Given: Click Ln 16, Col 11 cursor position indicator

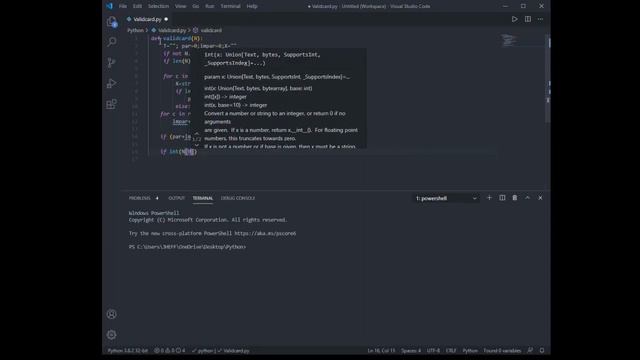Looking at the screenshot, I should coord(381,351).
